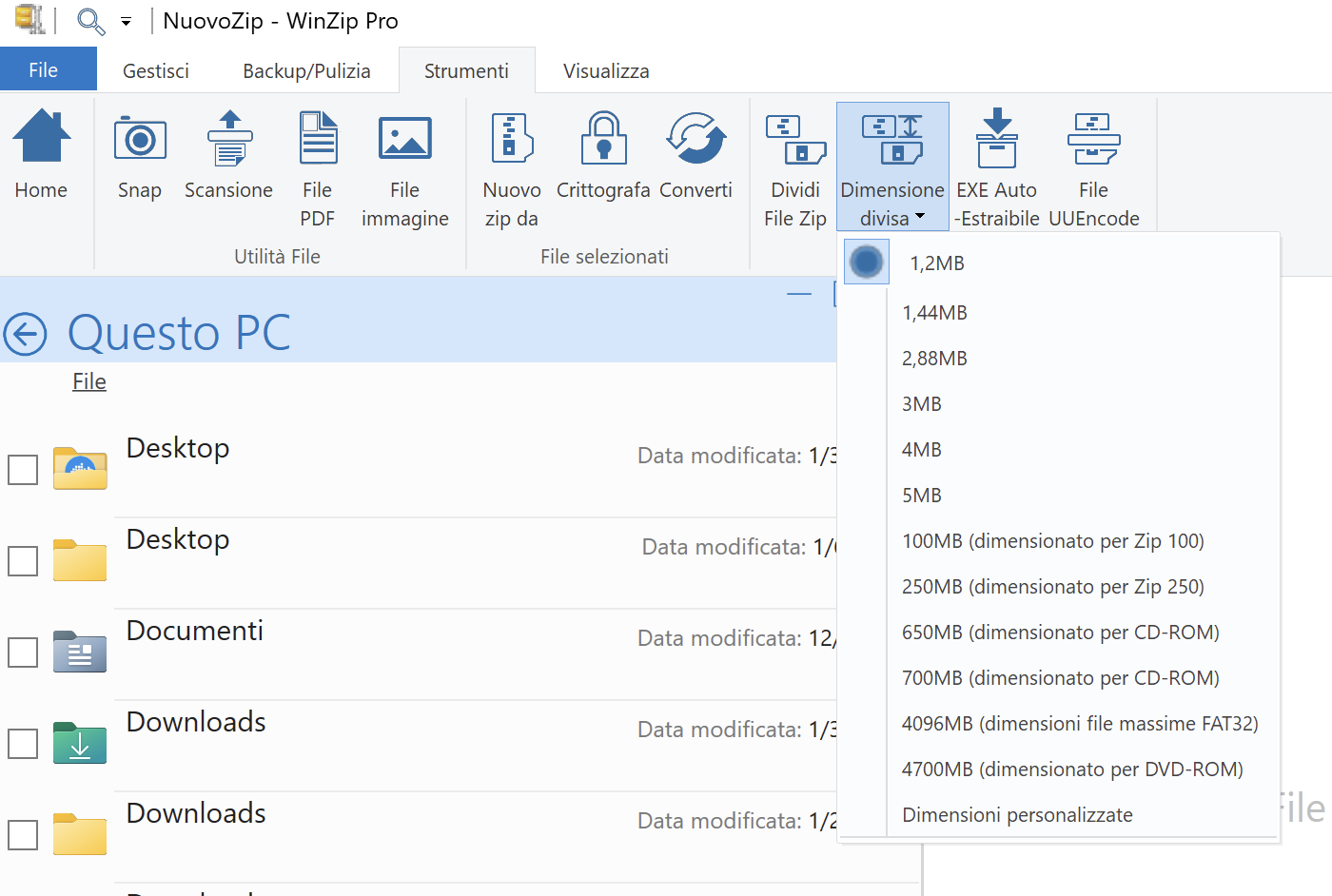Go back with the circled arrow
Viewport: 1332px width, 896px height.
point(25,334)
